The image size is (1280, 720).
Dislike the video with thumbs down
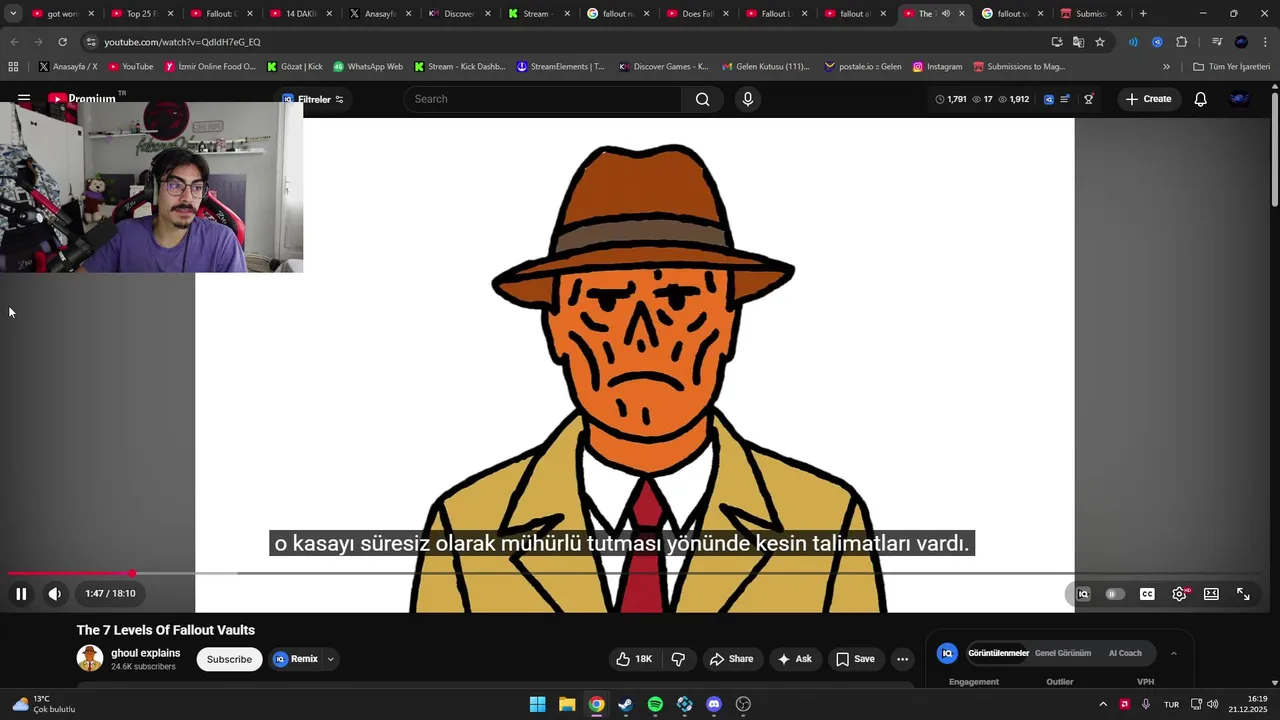678,659
